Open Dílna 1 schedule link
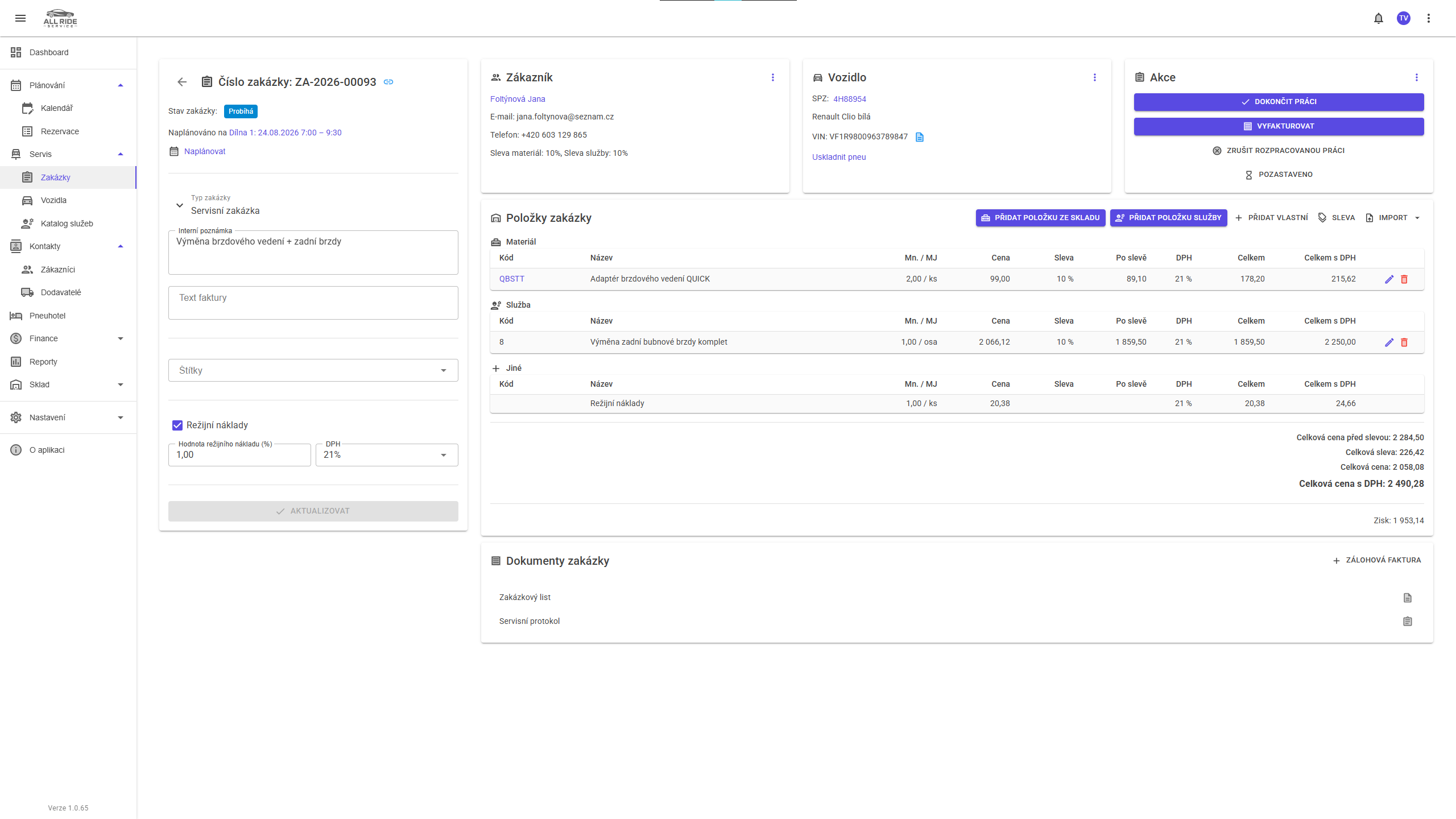This screenshot has width=1456, height=819. [285, 133]
